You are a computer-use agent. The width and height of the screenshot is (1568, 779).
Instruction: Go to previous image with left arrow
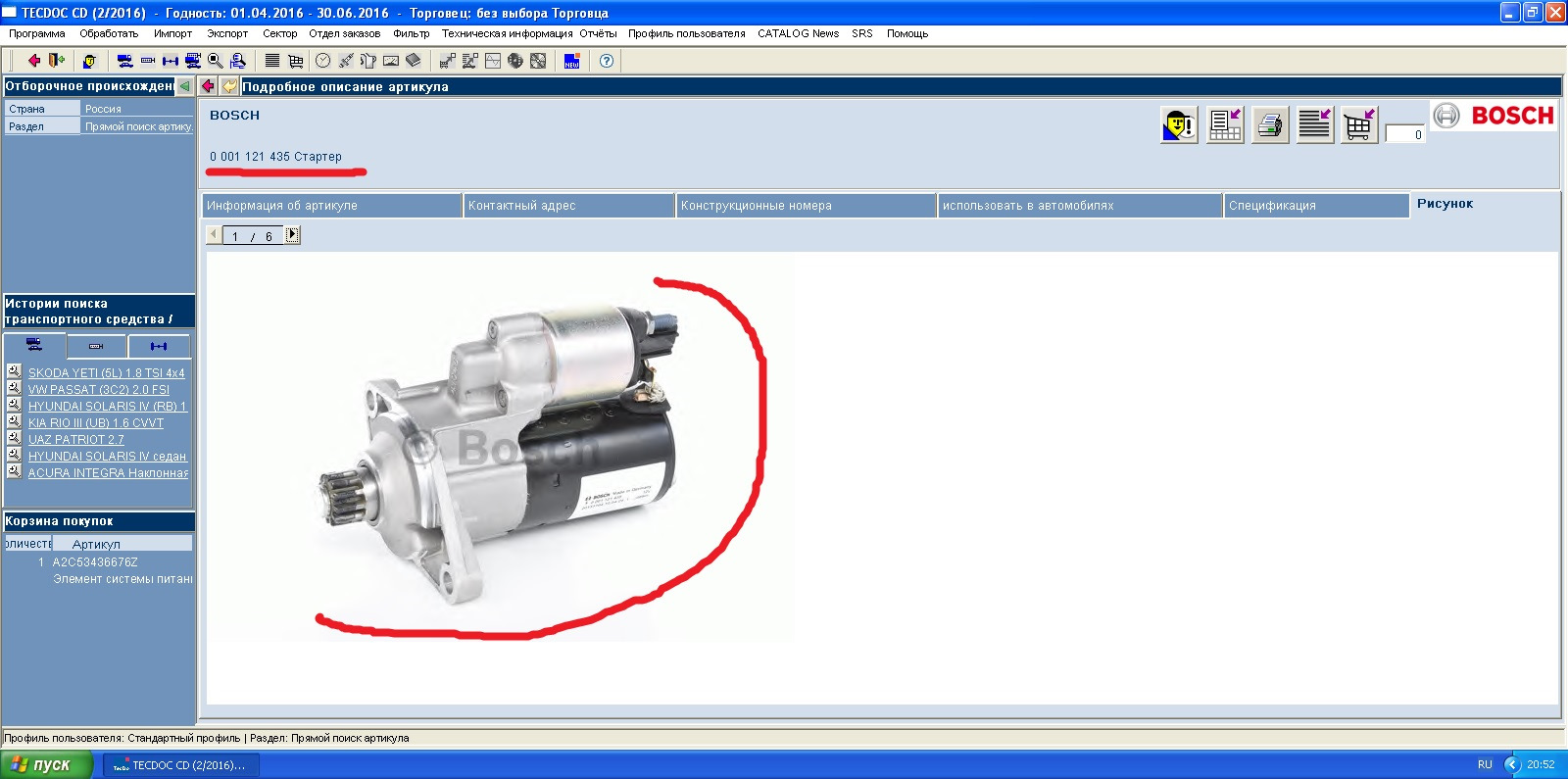pos(214,235)
